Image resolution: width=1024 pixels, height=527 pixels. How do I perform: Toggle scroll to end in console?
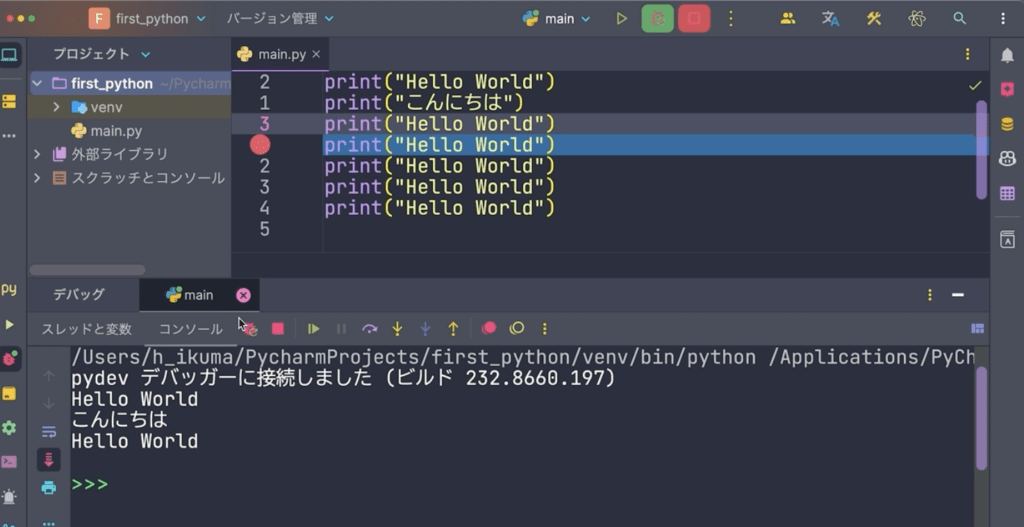[48, 460]
